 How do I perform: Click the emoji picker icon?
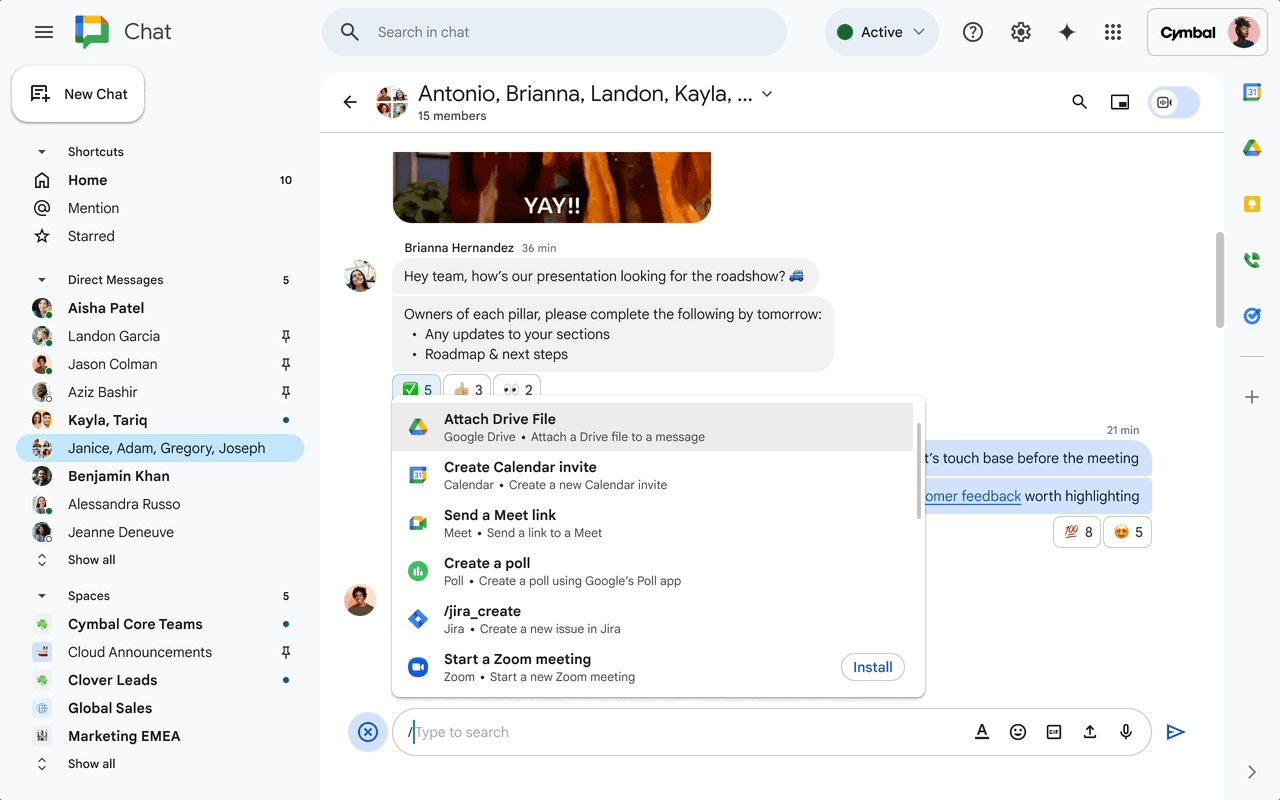[x=1018, y=732]
